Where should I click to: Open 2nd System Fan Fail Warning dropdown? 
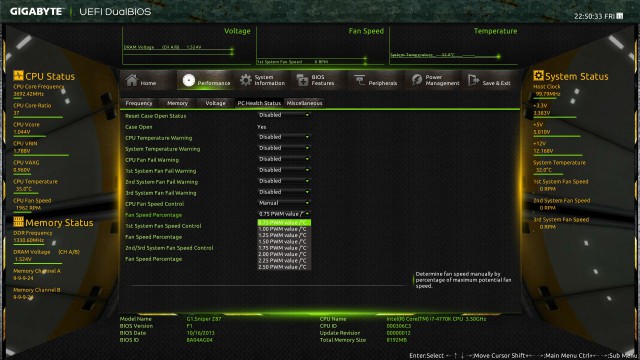click(x=284, y=181)
